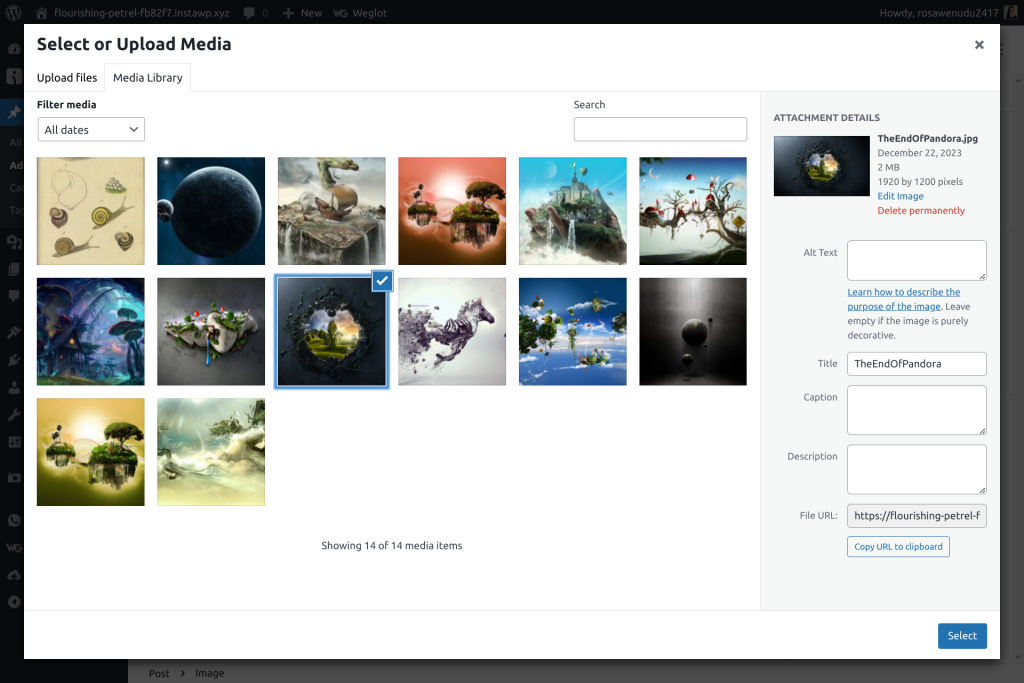This screenshot has width=1024, height=683.
Task: Open Edit Image for TheEndOfPandora.jpg
Action: coord(900,195)
